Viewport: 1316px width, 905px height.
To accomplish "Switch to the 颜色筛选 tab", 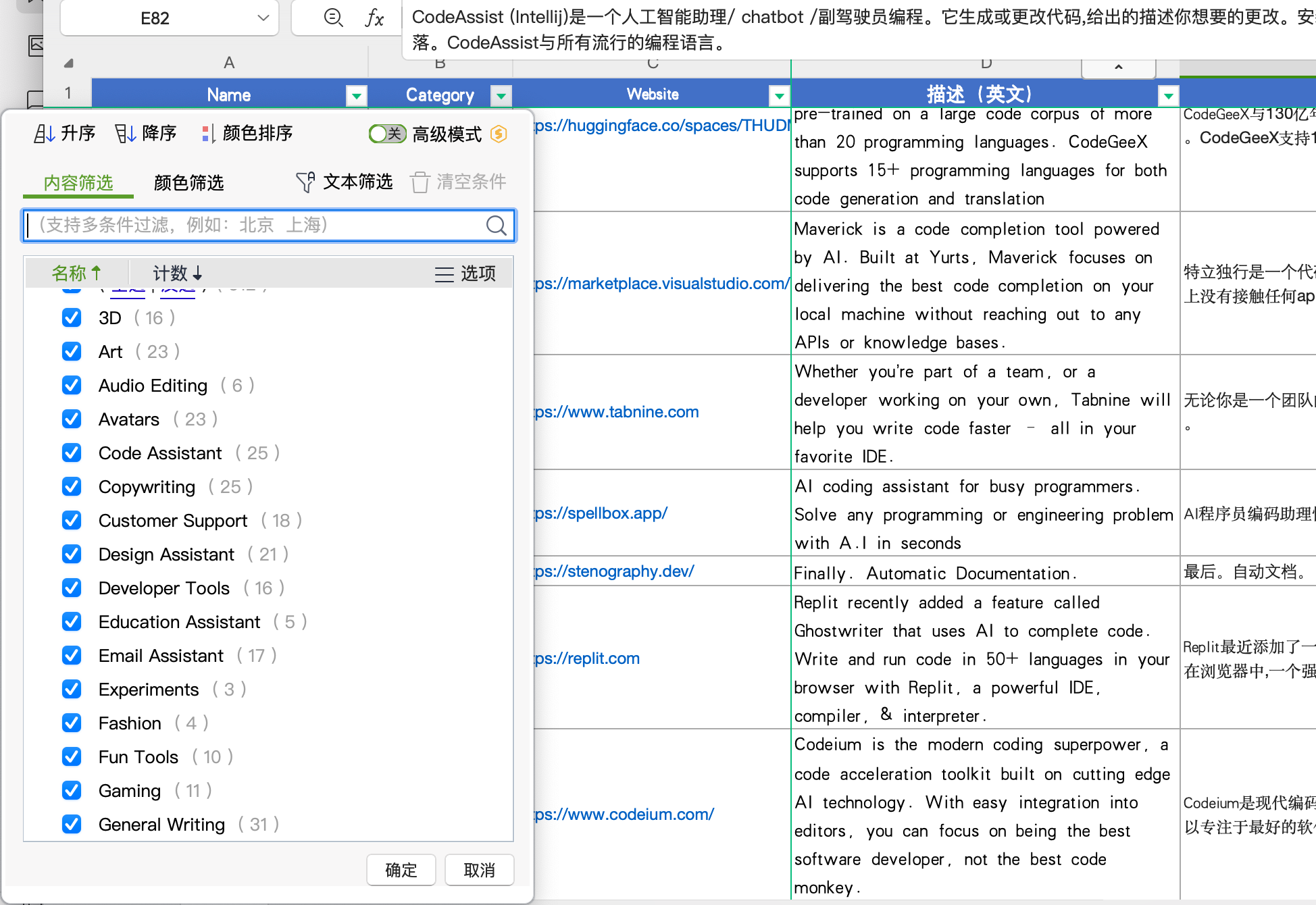I will pyautogui.click(x=189, y=182).
